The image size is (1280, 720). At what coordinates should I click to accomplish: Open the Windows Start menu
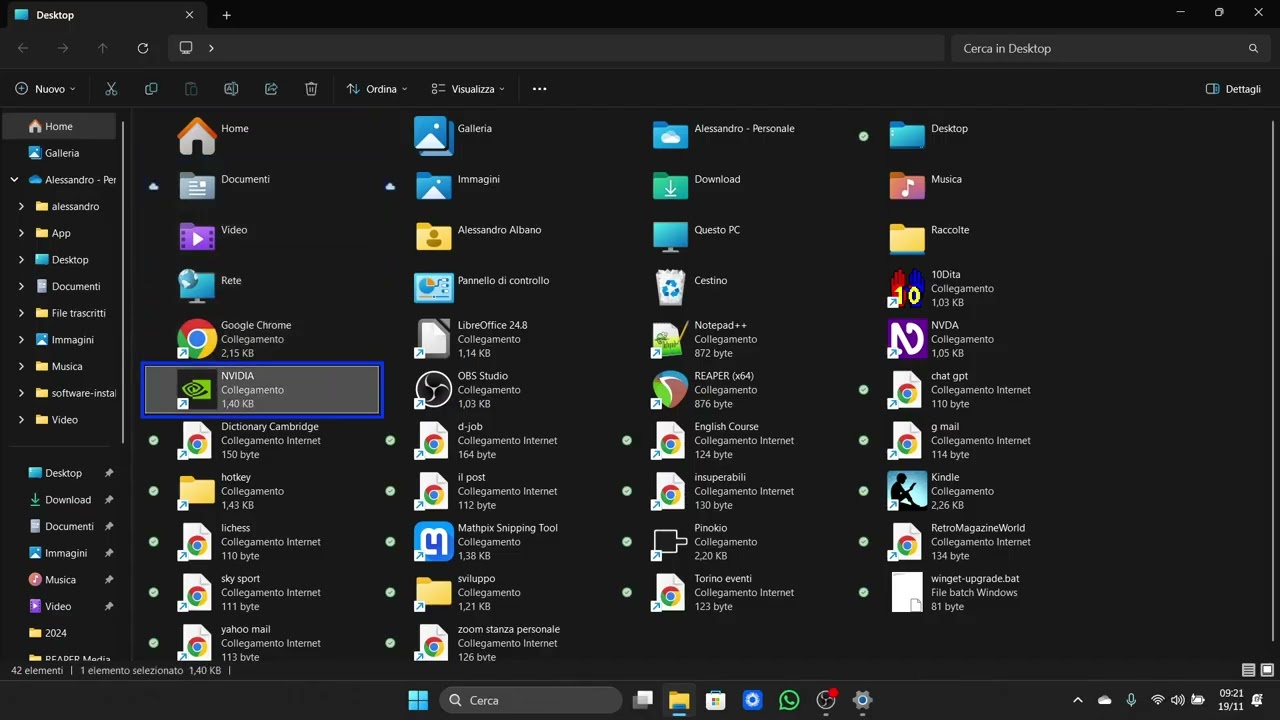coord(418,700)
